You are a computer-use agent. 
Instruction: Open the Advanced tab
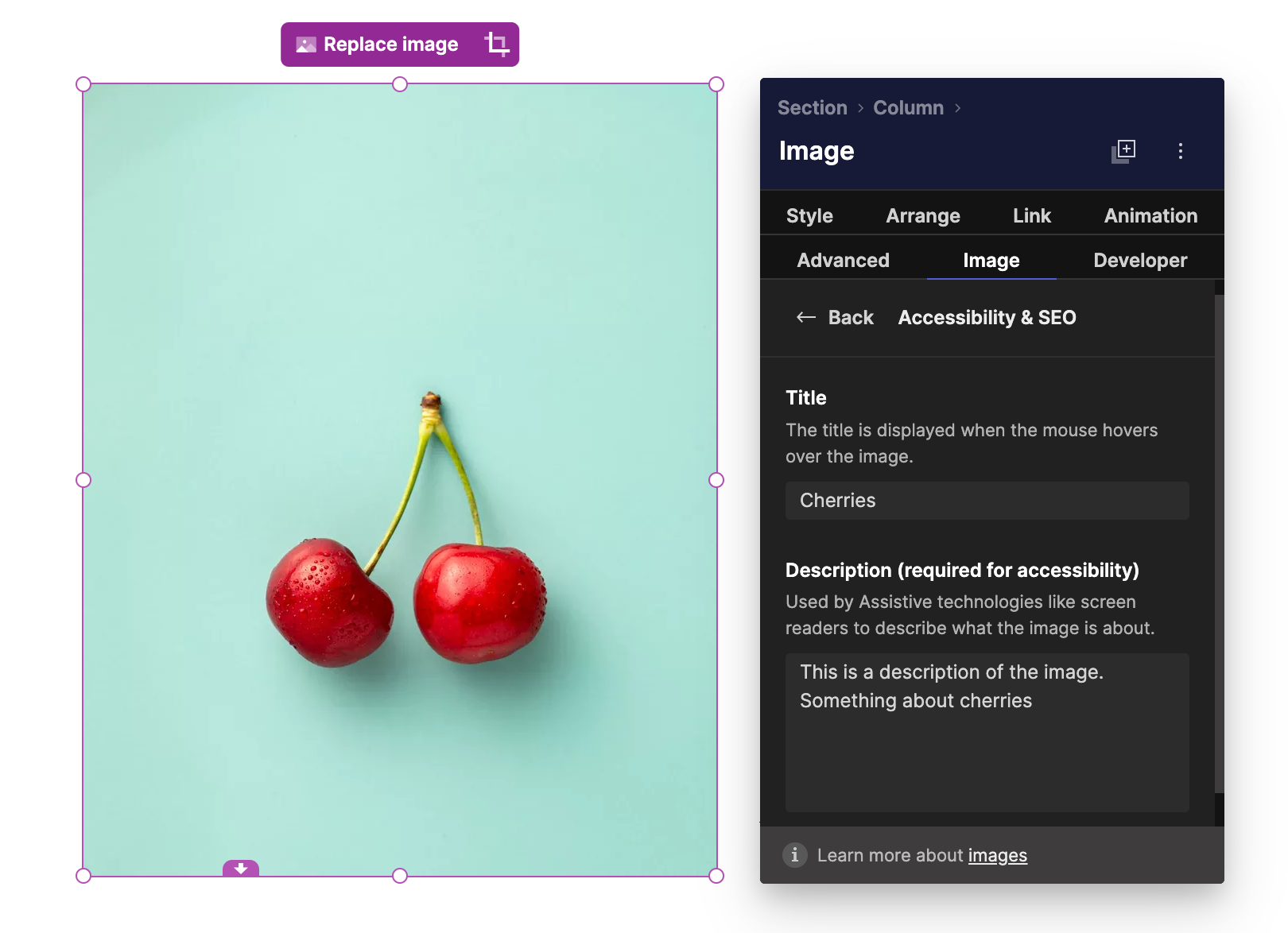[844, 260]
